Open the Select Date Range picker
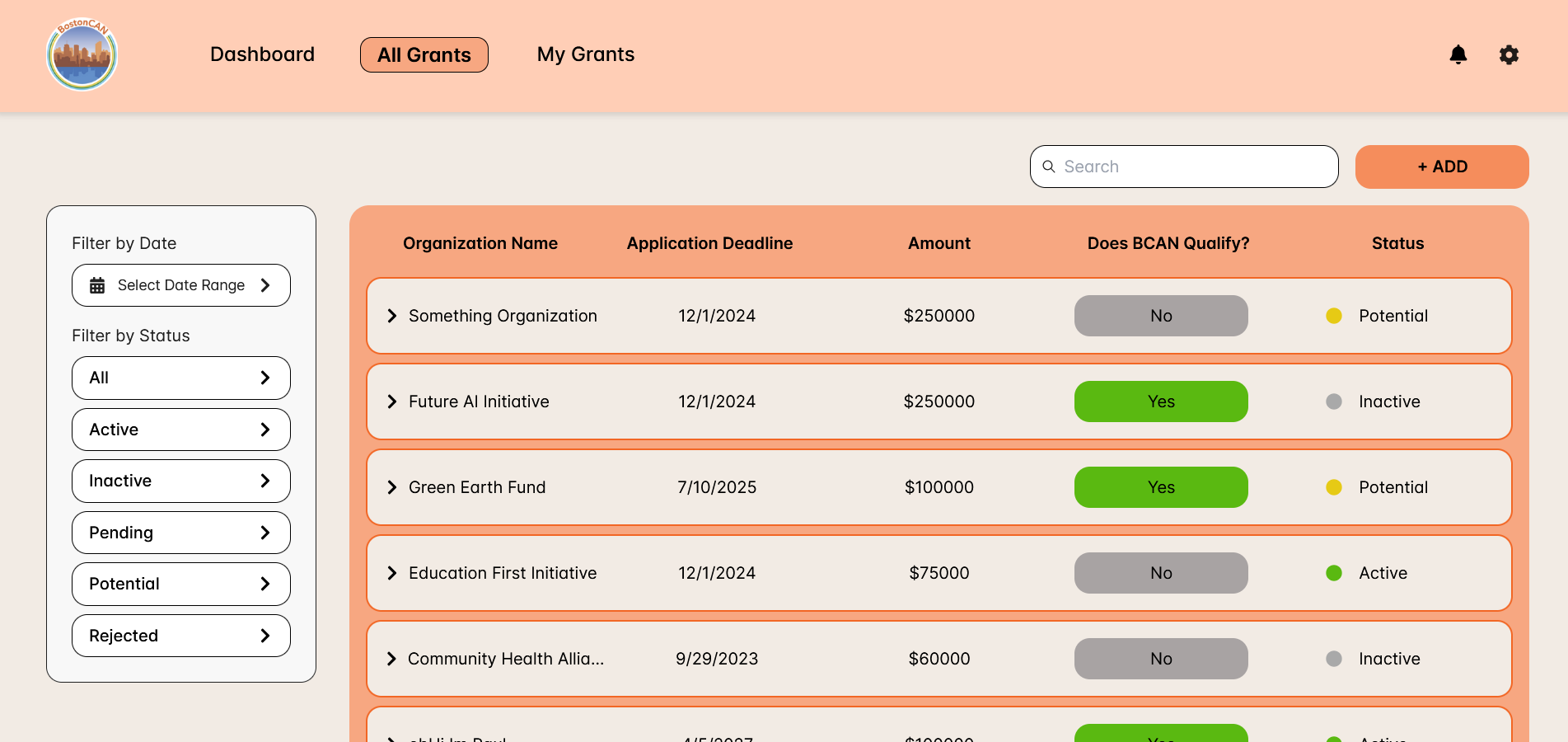The height and width of the screenshot is (742, 1568). [x=181, y=285]
